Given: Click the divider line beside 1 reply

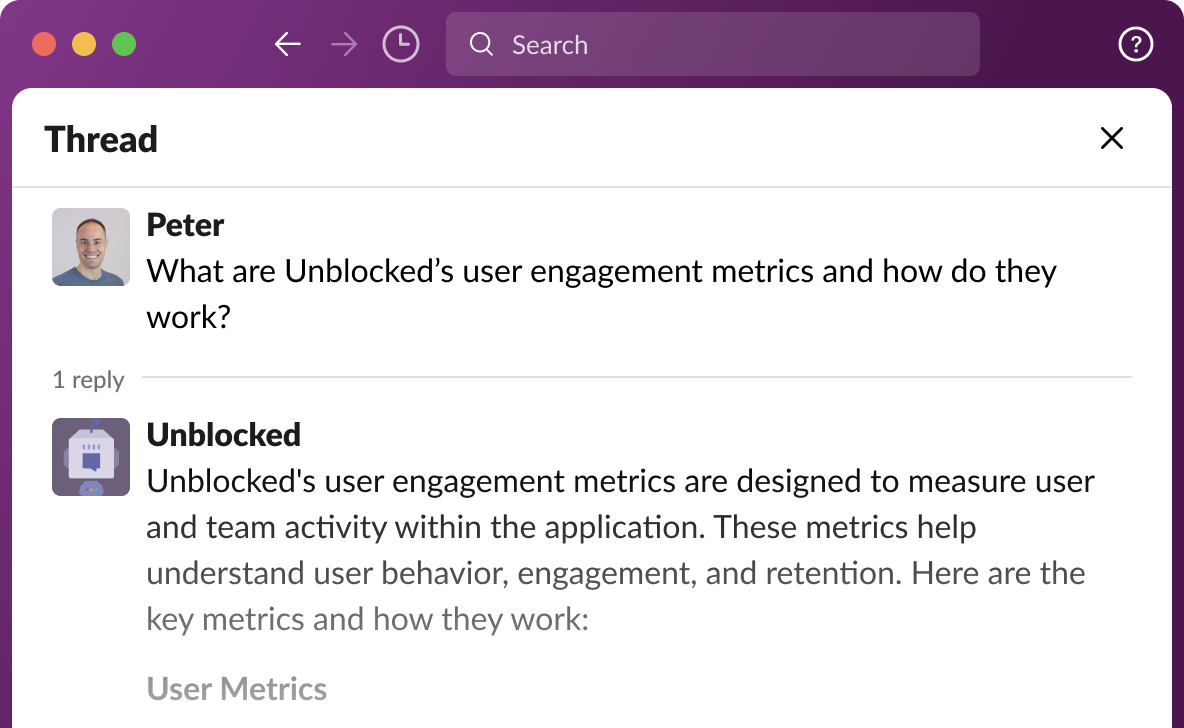Looking at the screenshot, I should coord(636,378).
